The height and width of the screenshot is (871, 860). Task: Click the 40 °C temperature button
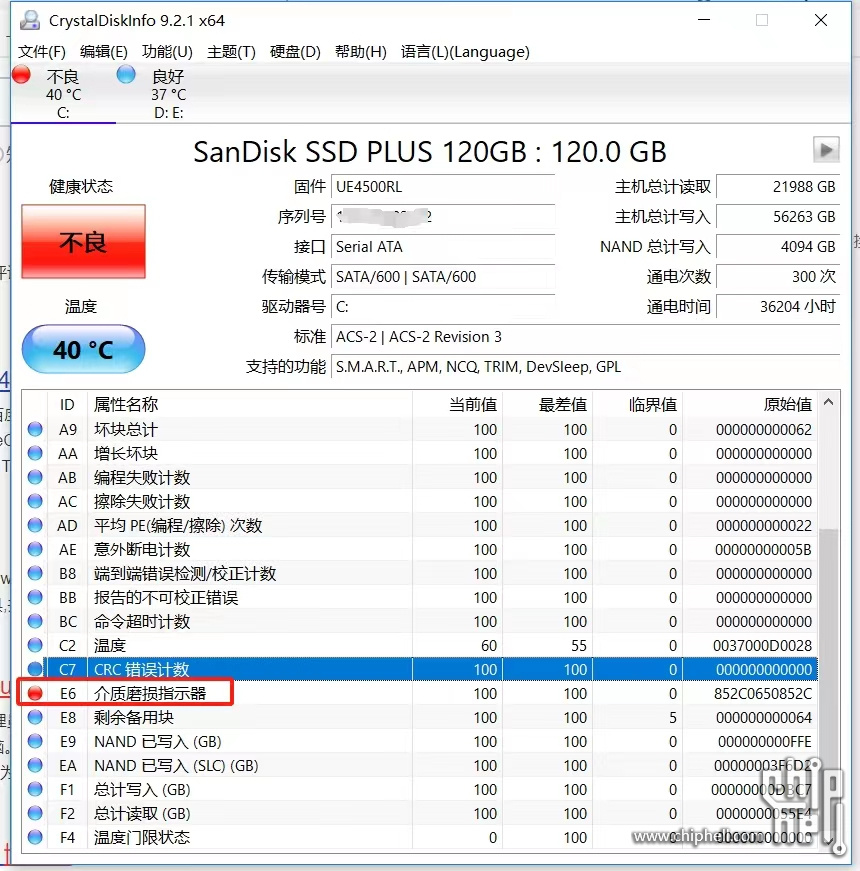[84, 350]
